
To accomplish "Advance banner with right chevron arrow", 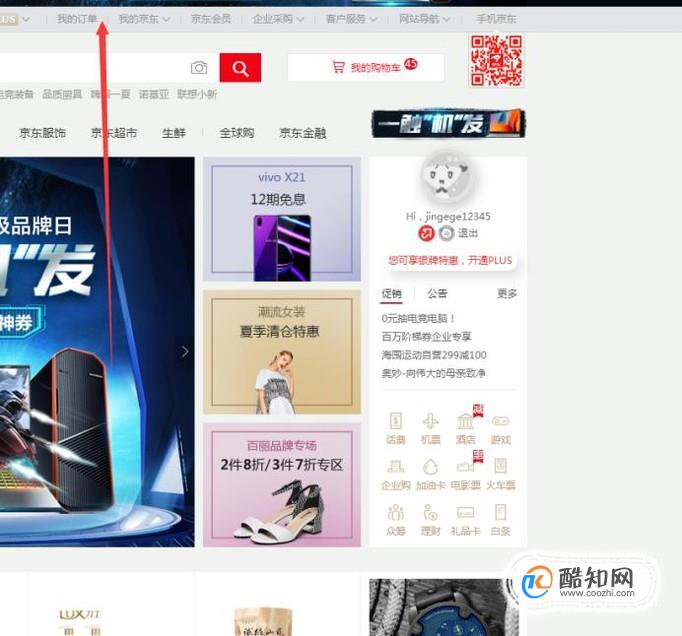I will 185,351.
